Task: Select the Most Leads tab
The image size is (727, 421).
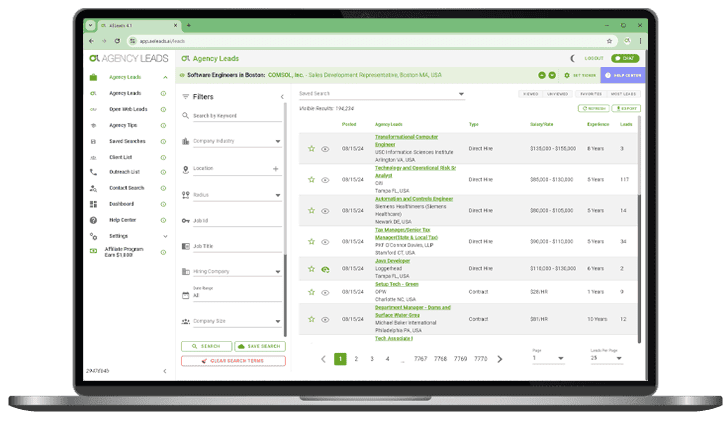Action: coord(623,94)
